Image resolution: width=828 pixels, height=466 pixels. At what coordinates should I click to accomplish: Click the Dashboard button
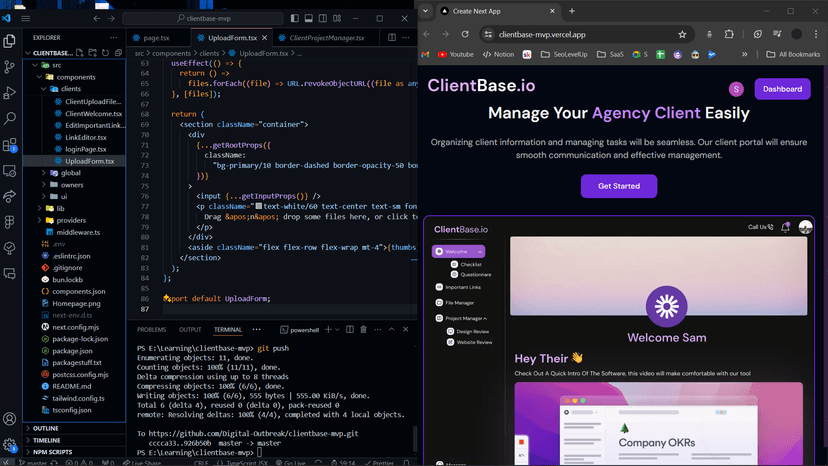782,89
